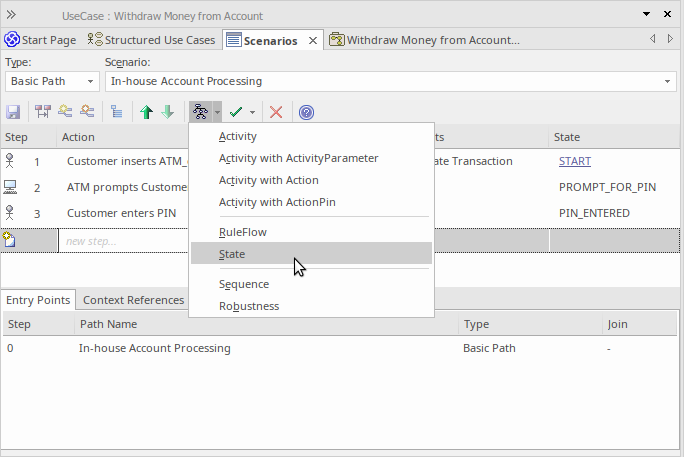The height and width of the screenshot is (457, 684).
Task: Click the START state link
Action: (574, 161)
